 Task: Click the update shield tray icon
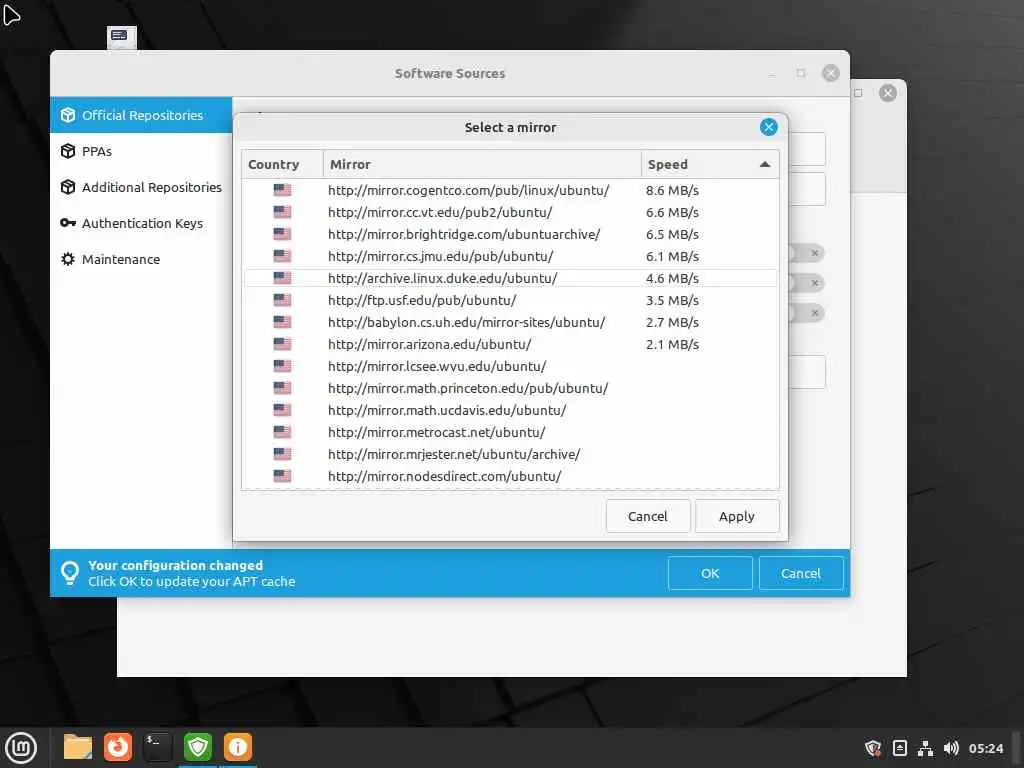point(872,748)
